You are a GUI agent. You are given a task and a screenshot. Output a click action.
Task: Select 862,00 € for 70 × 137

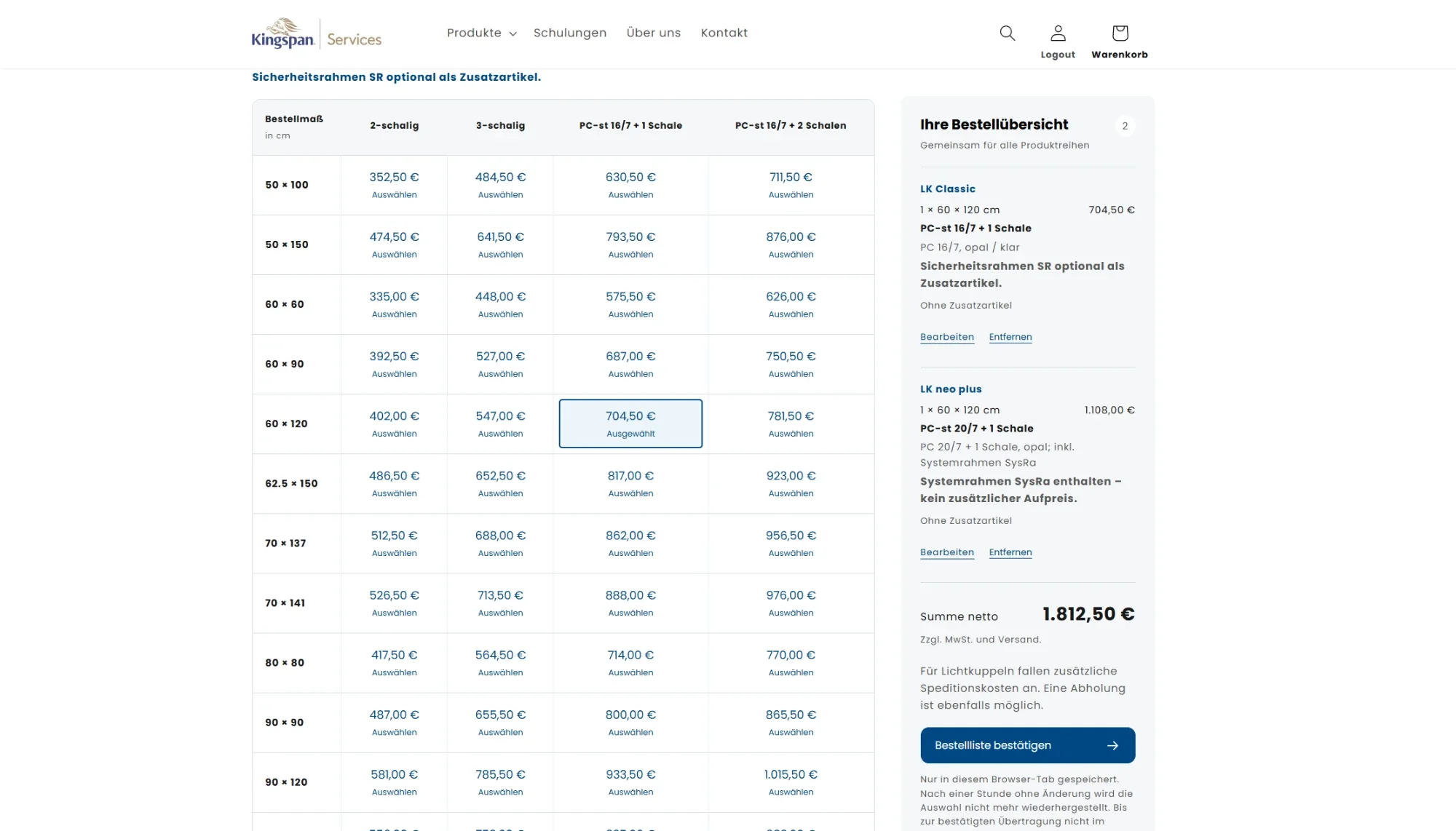pos(630,543)
